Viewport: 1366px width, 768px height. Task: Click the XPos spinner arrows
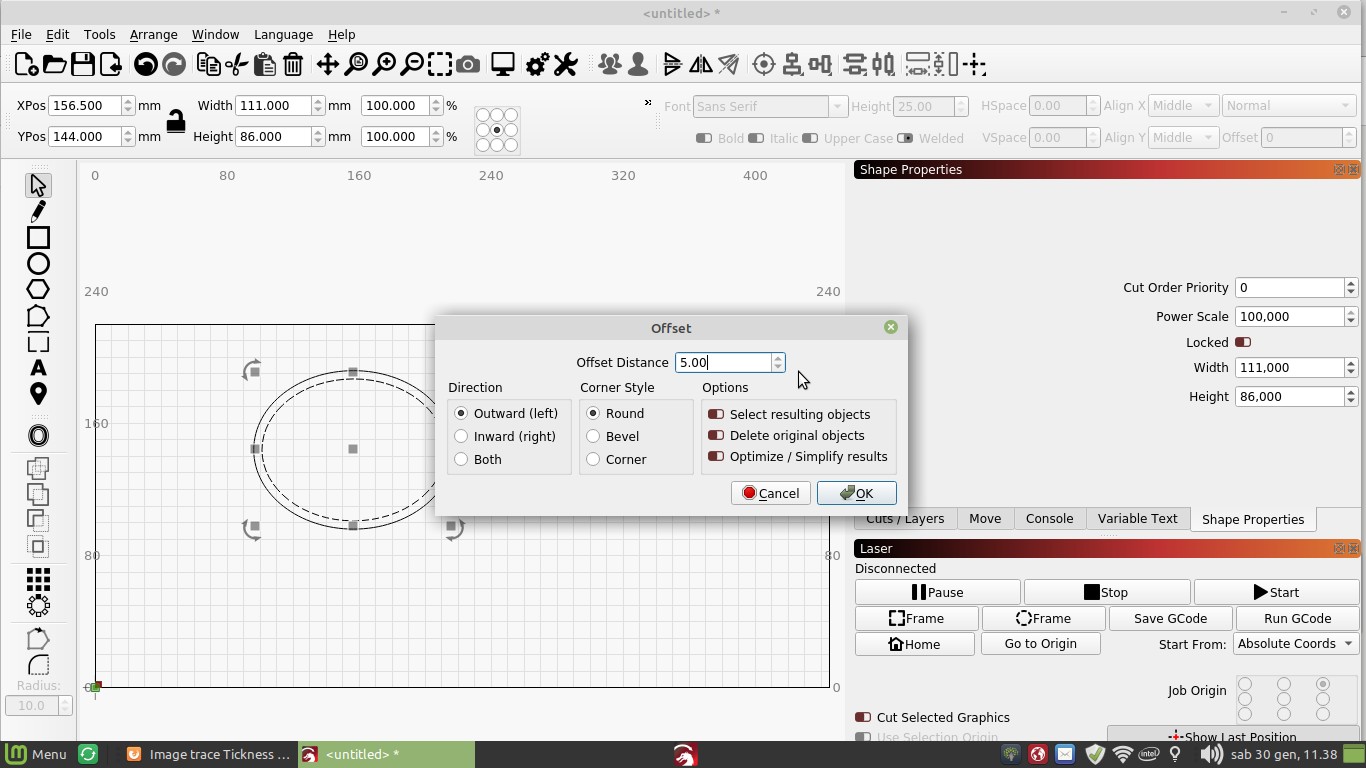click(x=128, y=105)
